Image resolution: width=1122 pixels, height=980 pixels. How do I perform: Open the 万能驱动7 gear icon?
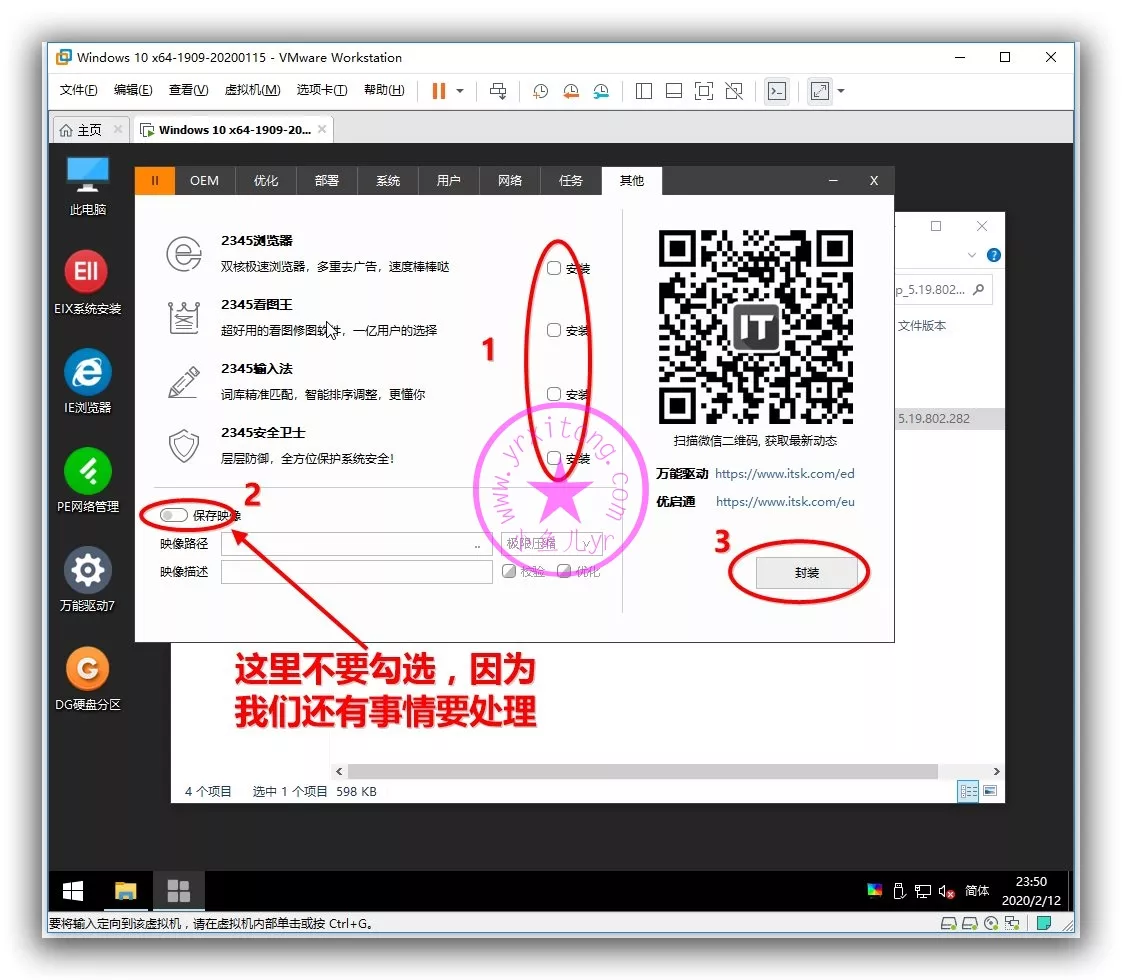(x=87, y=570)
